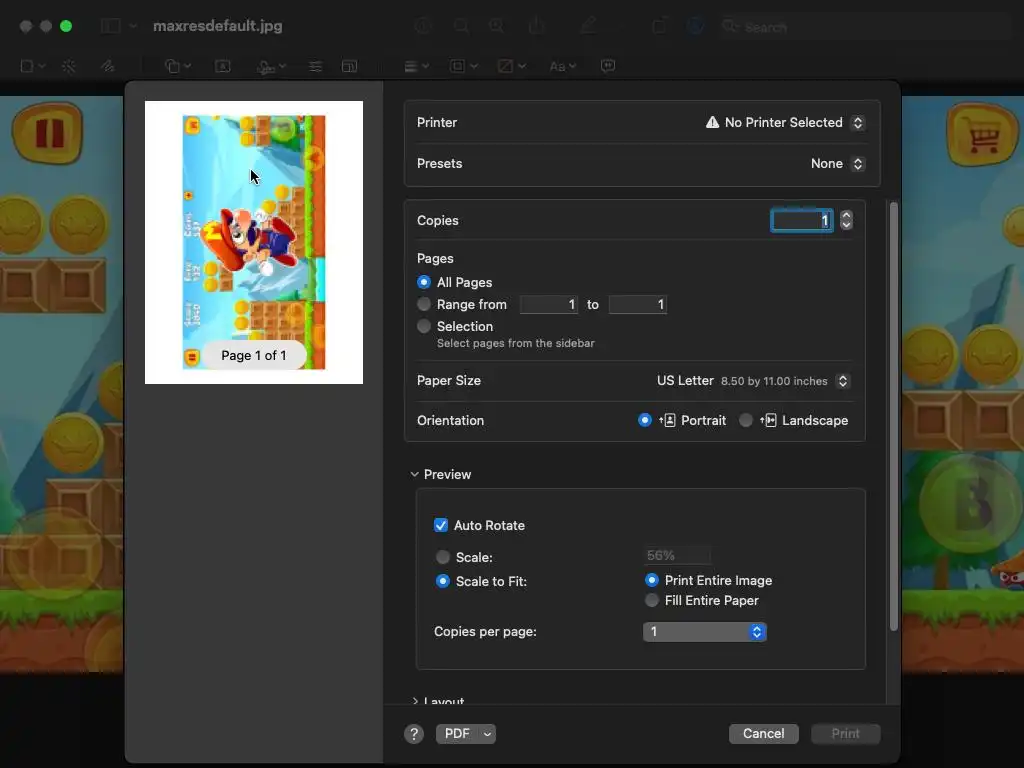Click the print options vertical scrollbar
1024x768 pixels.
[893, 416]
